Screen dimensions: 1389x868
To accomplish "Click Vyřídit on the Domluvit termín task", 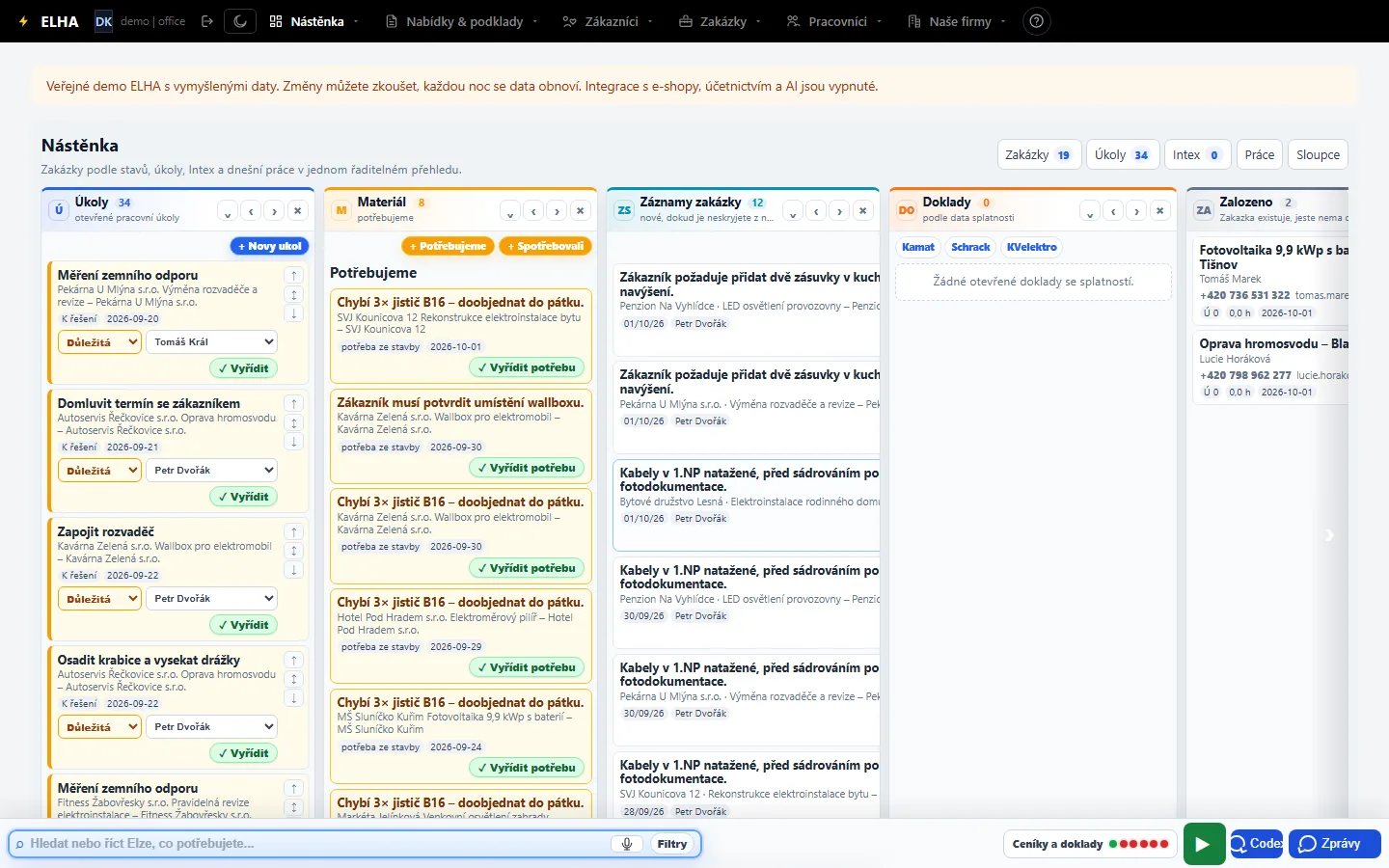I will pos(243,497).
